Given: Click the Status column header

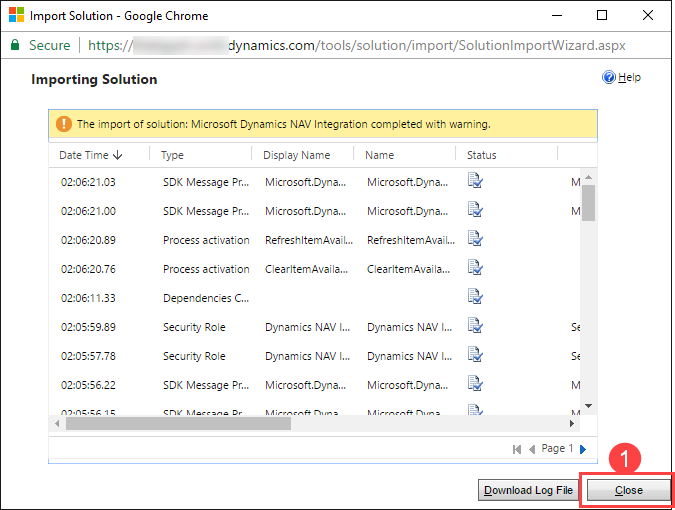Looking at the screenshot, I should pyautogui.click(x=481, y=155).
